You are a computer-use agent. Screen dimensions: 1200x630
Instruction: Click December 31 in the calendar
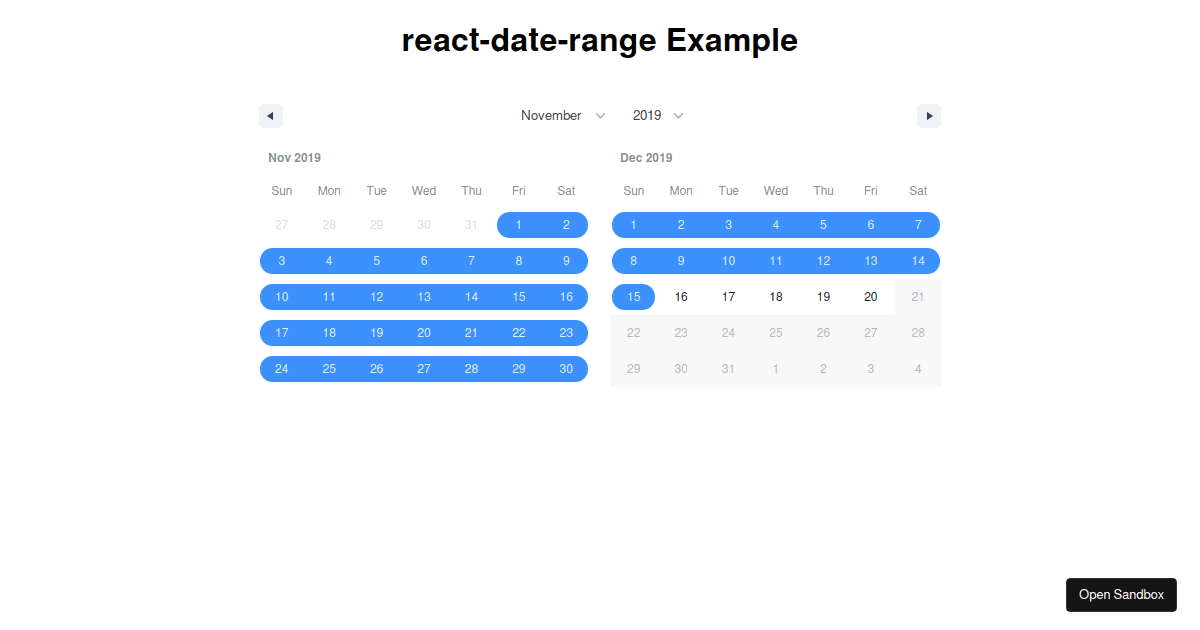[x=728, y=368]
